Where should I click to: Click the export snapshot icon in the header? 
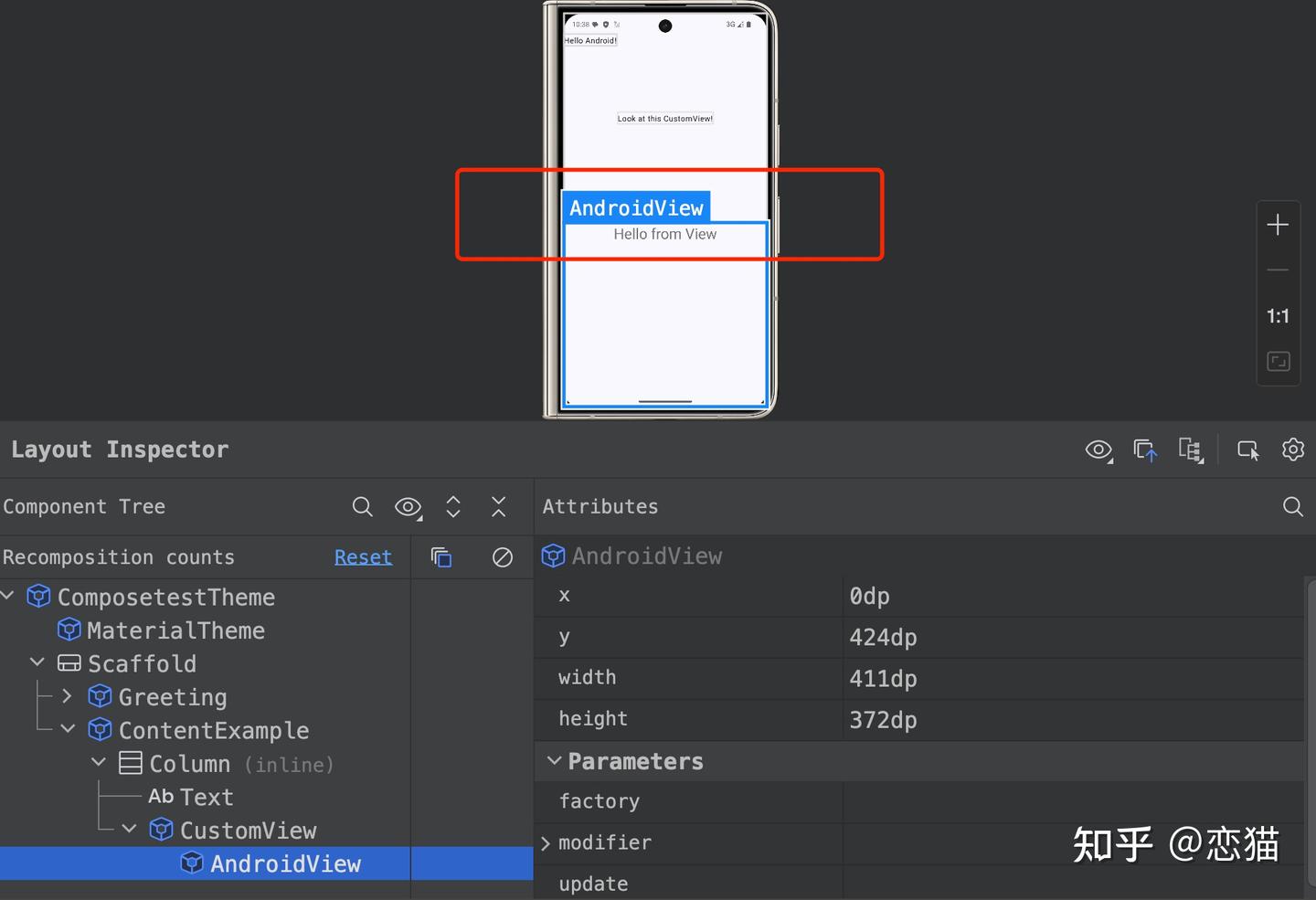(x=1145, y=450)
